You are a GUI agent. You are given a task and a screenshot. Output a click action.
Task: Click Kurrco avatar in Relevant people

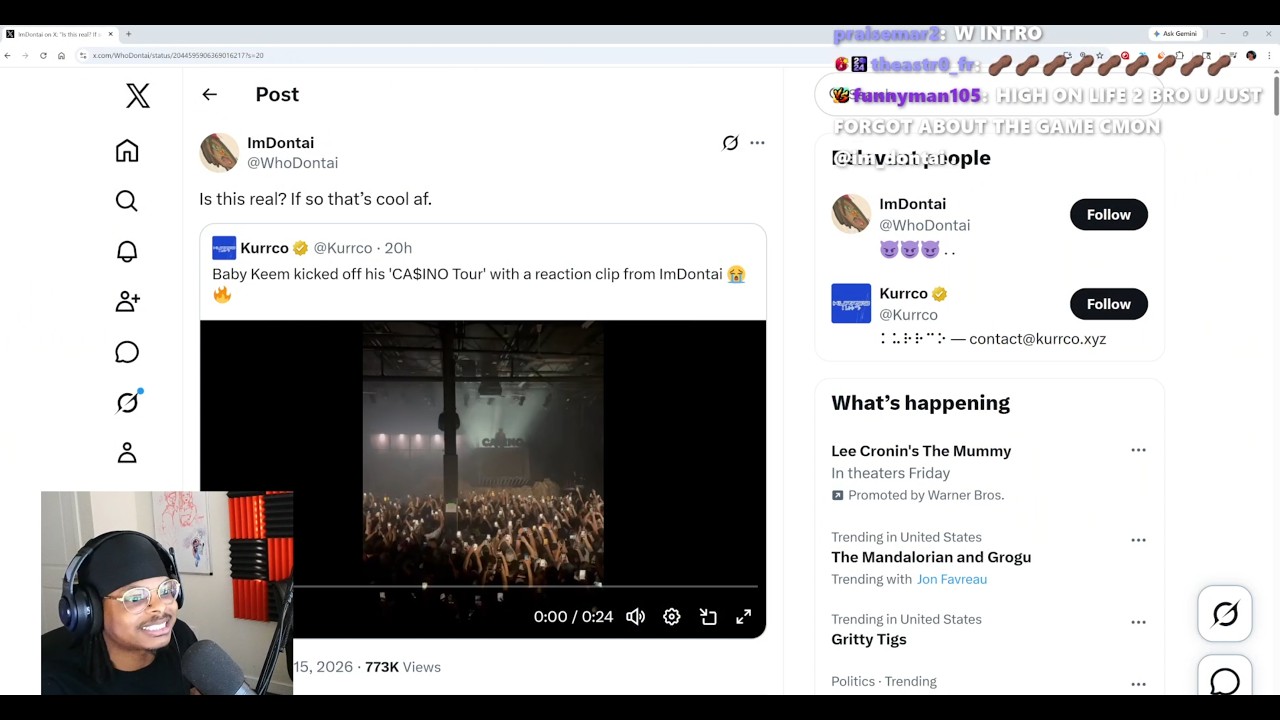click(851, 304)
